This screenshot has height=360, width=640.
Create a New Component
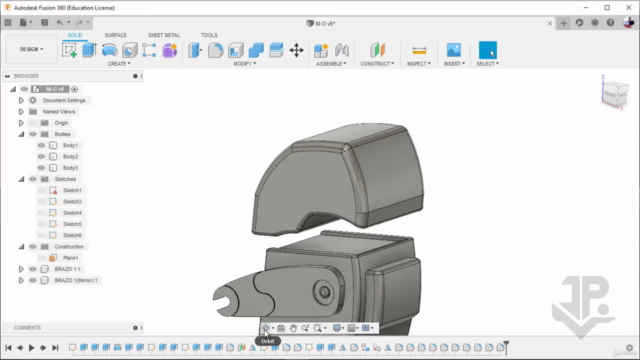click(x=321, y=50)
